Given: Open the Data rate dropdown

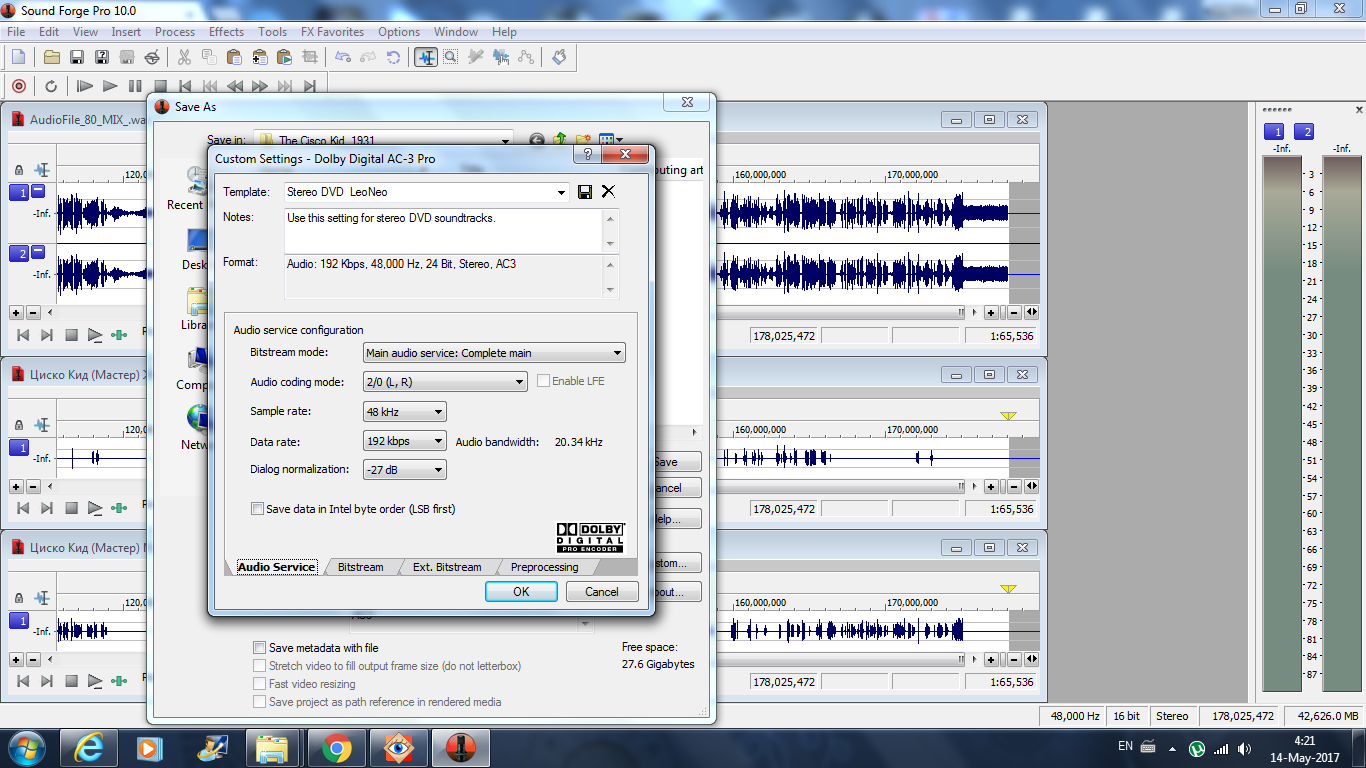Looking at the screenshot, I should [x=438, y=441].
